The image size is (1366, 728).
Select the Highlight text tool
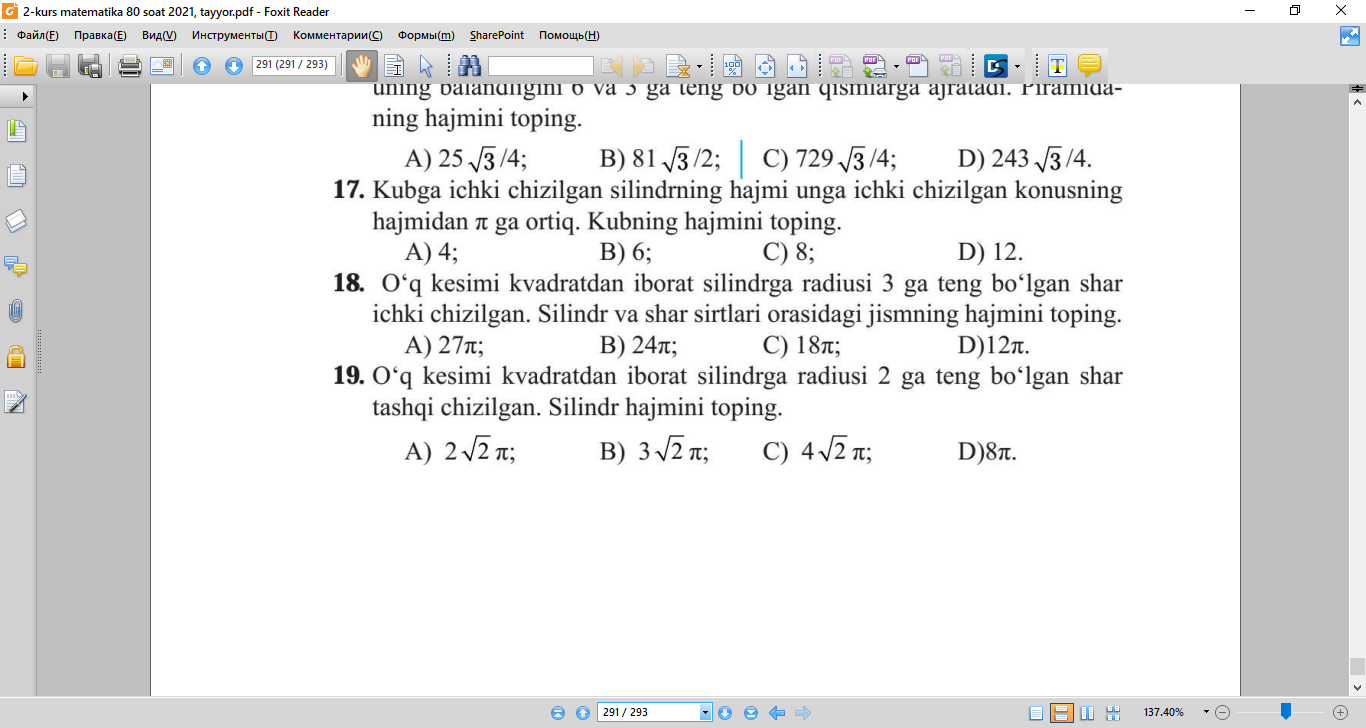(x=1057, y=66)
